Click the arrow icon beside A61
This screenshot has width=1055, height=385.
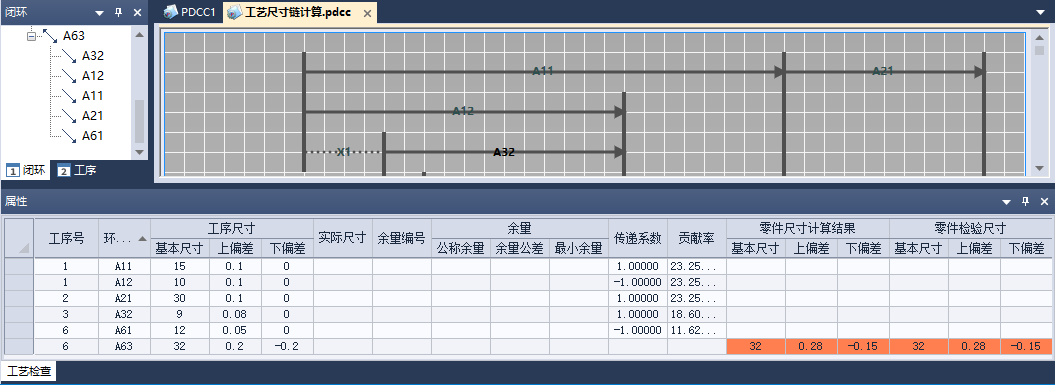(x=70, y=136)
